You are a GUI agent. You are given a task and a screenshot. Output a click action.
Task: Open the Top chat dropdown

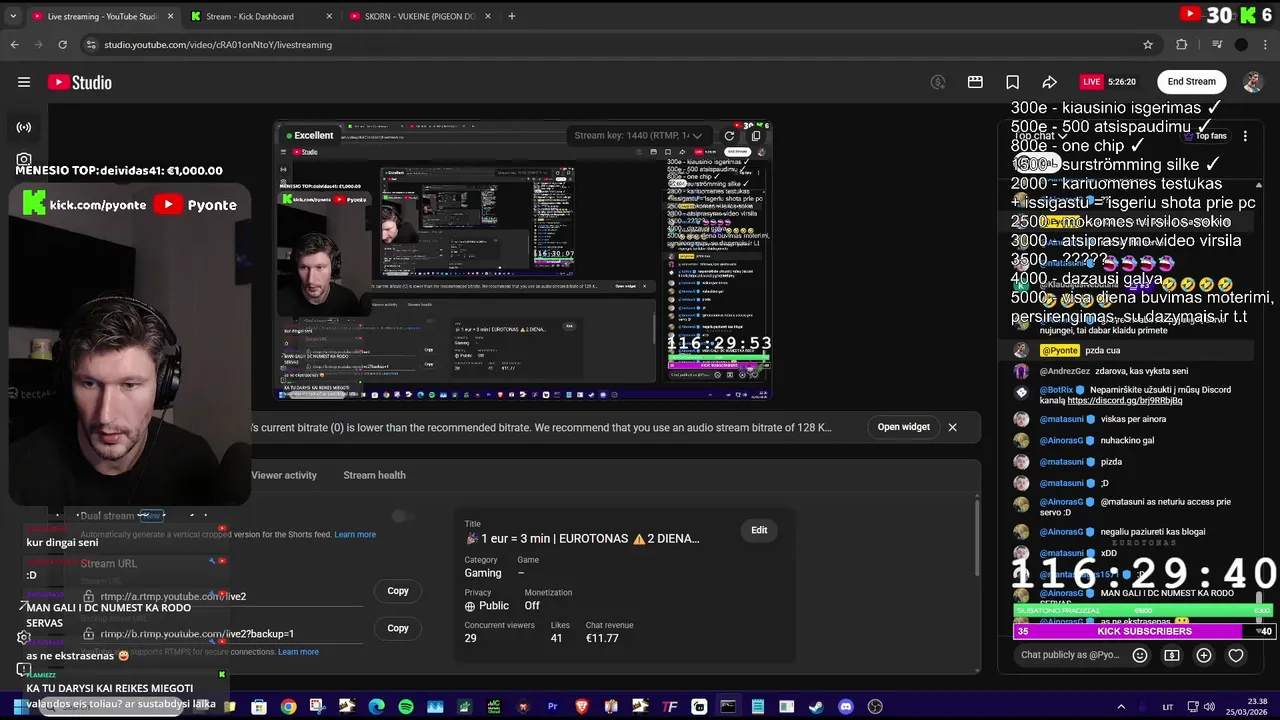point(1042,136)
